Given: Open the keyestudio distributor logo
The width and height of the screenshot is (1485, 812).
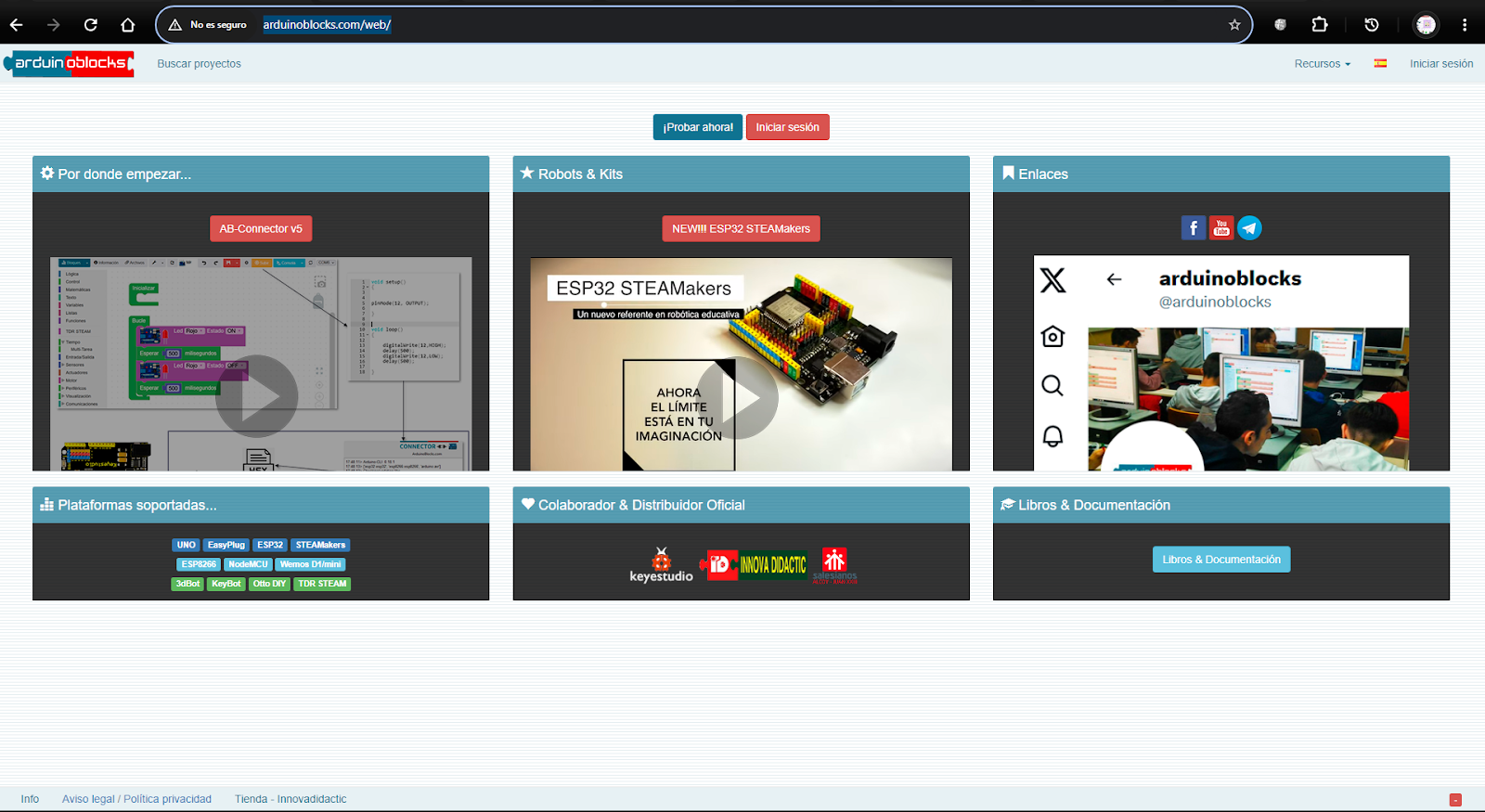Looking at the screenshot, I should click(x=661, y=565).
